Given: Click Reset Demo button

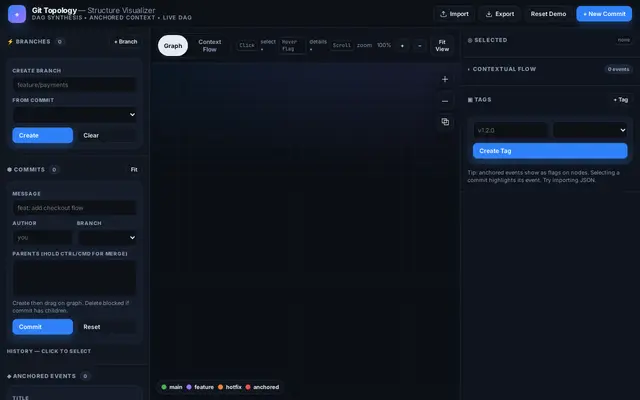Looking at the screenshot, I should coord(548,14).
